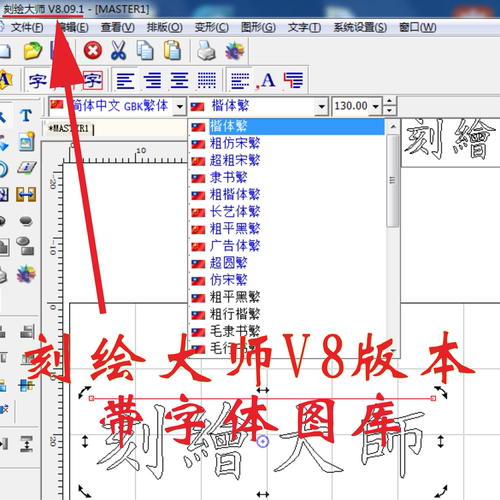This screenshot has width=500, height=500.
Task: Select the ellipse-over-rectangle shape icon
Action: coord(25,246)
